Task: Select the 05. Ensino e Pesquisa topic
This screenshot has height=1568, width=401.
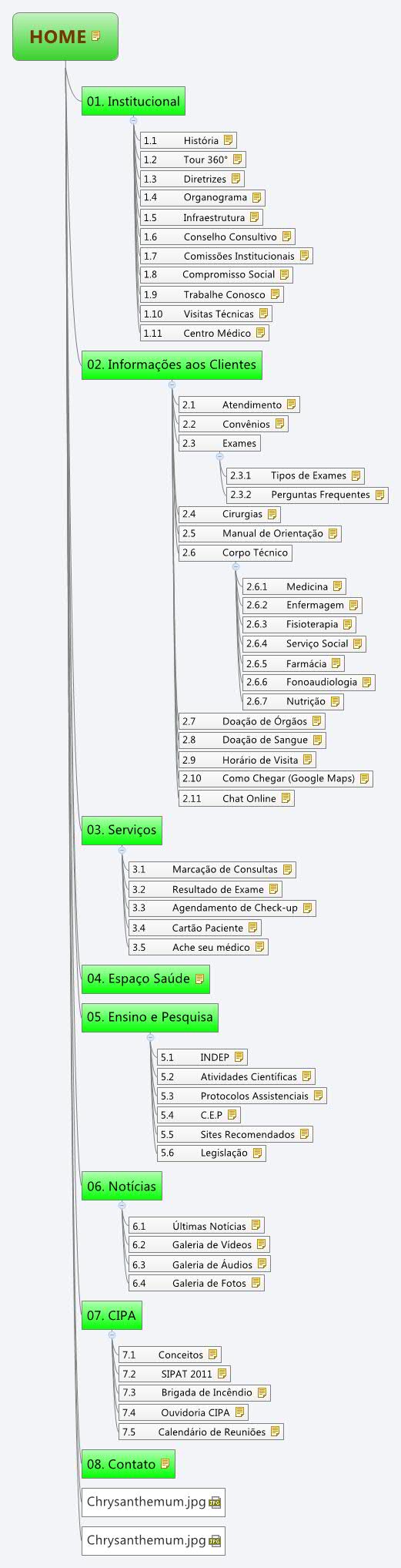Action: tap(150, 1017)
